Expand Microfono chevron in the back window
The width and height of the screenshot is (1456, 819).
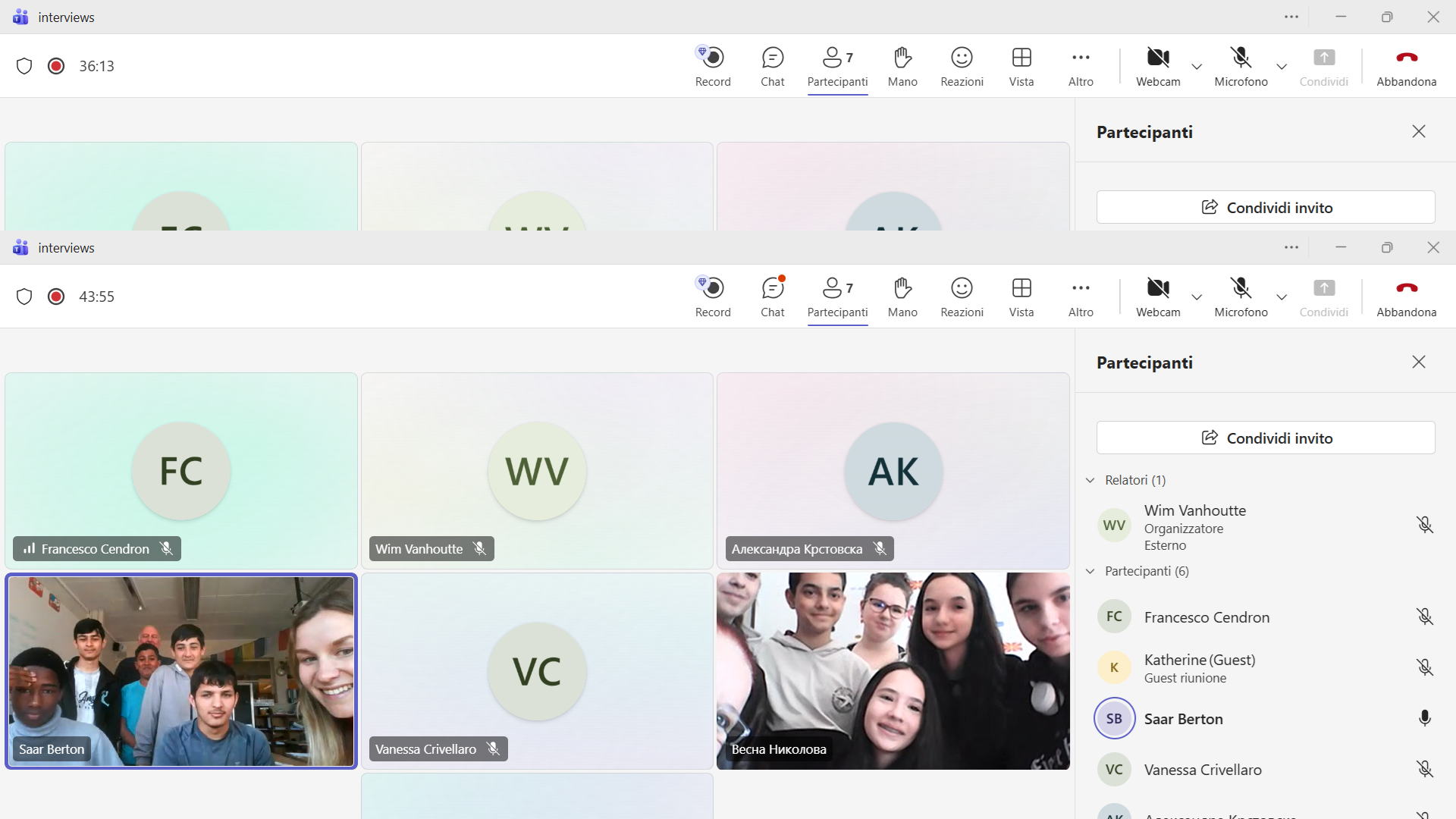point(1282,67)
